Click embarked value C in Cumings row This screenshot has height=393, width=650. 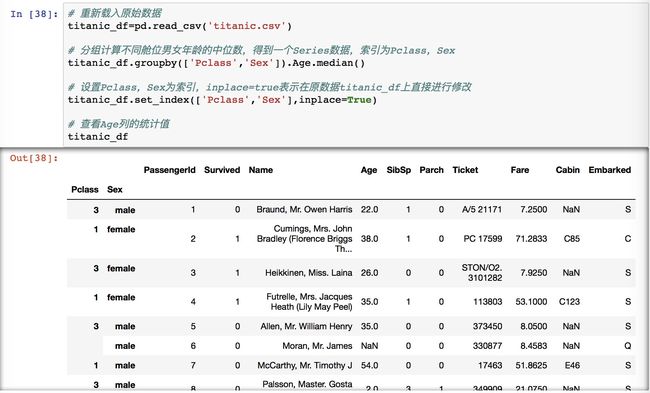point(628,239)
